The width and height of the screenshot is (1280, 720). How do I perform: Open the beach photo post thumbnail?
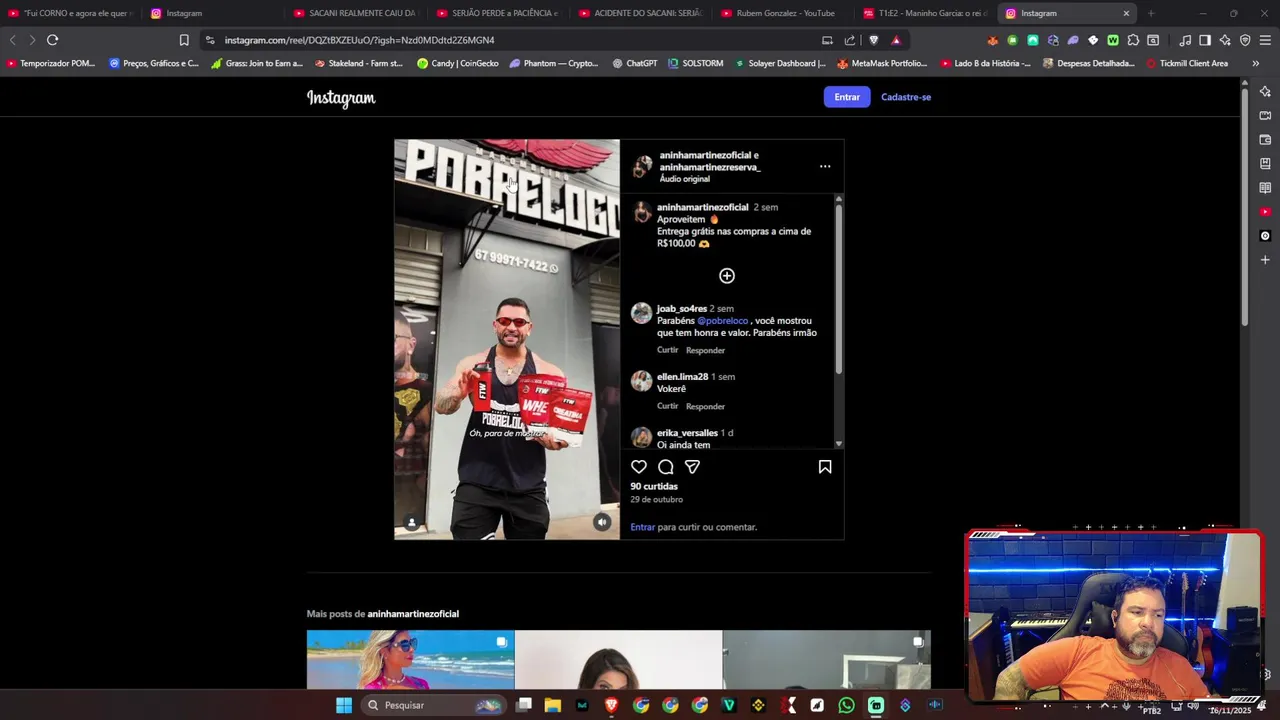click(x=410, y=660)
